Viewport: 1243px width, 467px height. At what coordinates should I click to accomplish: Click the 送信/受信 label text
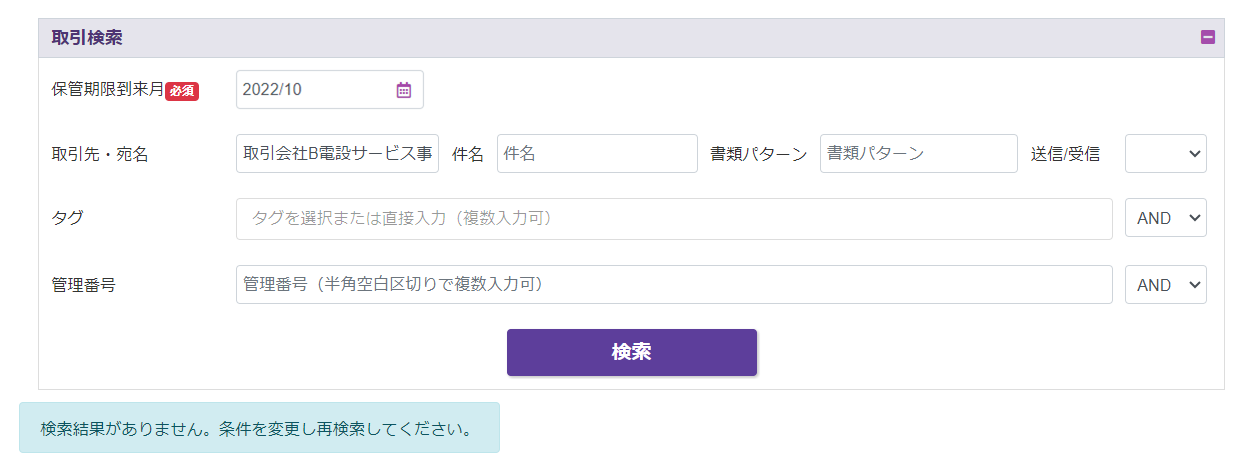1065,155
